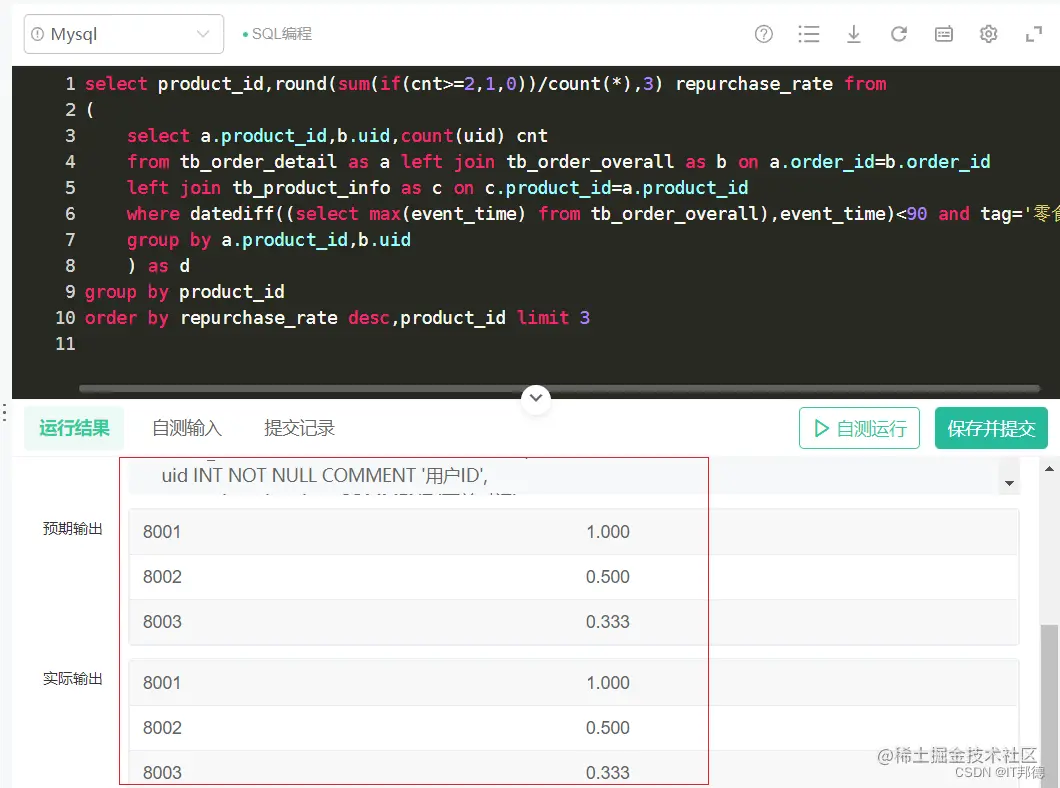
Task: Click actual output cell 8002
Action: [x=162, y=728]
